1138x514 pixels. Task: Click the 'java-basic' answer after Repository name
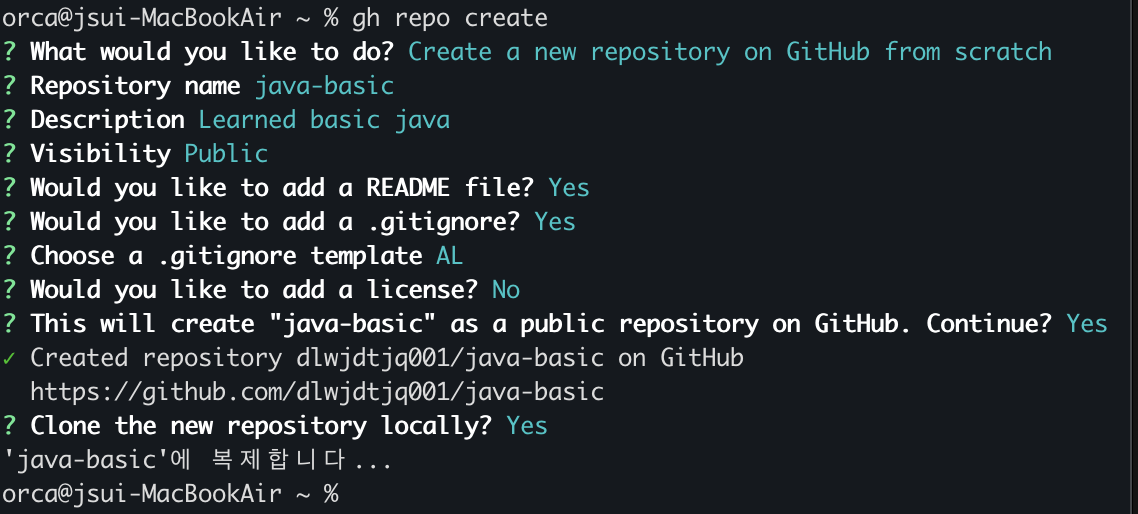coord(324,86)
